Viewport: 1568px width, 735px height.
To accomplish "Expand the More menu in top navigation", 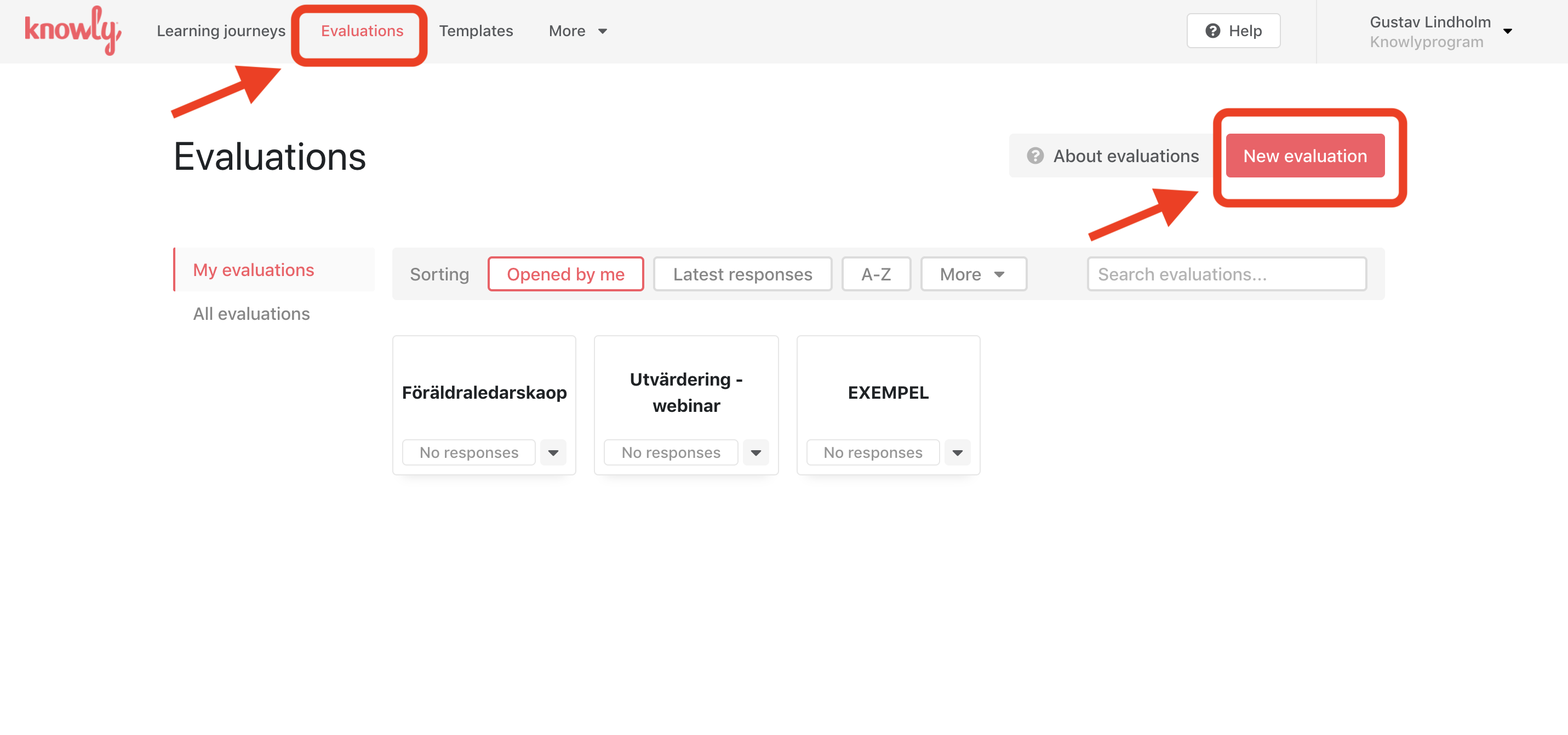I will [x=577, y=31].
